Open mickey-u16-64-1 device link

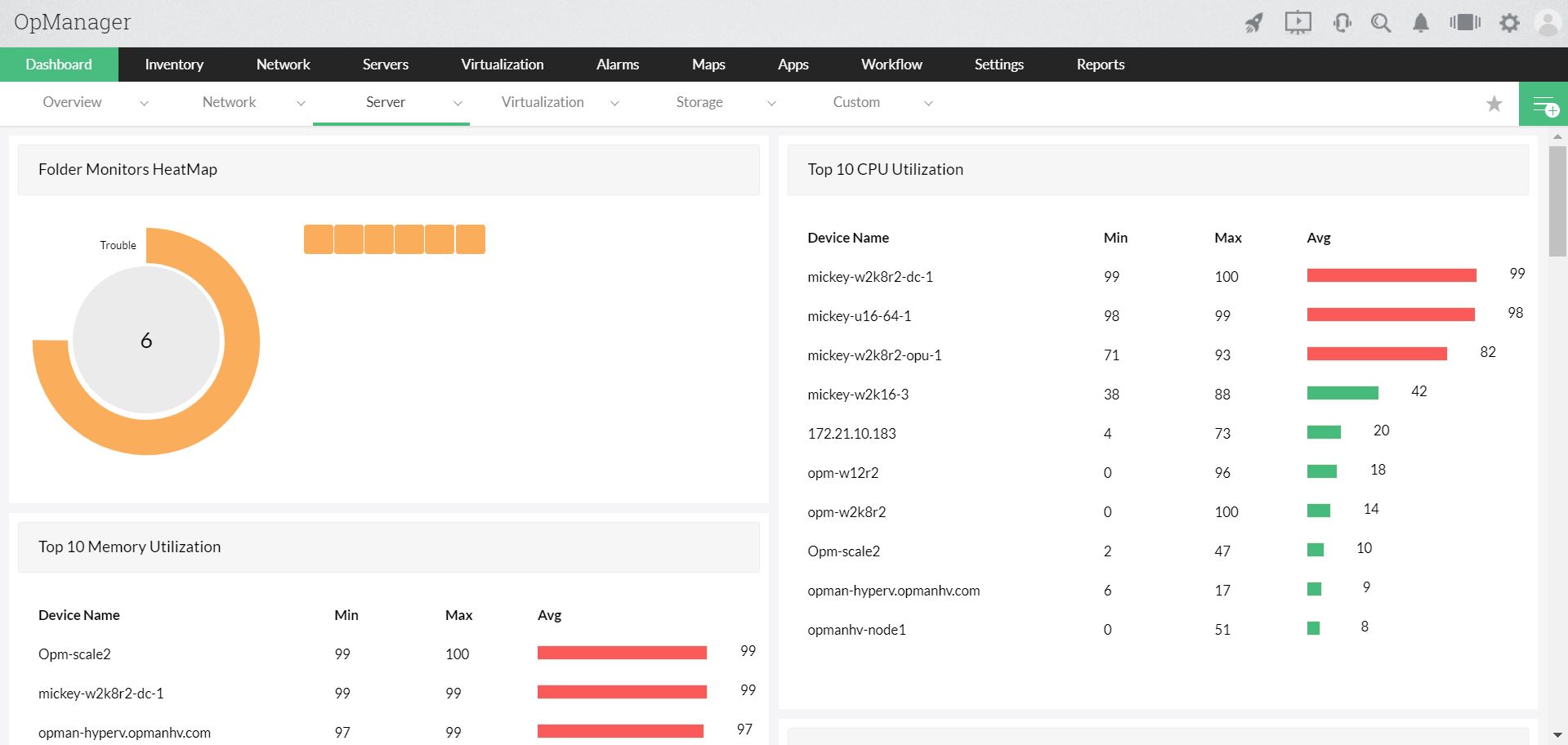pos(860,316)
